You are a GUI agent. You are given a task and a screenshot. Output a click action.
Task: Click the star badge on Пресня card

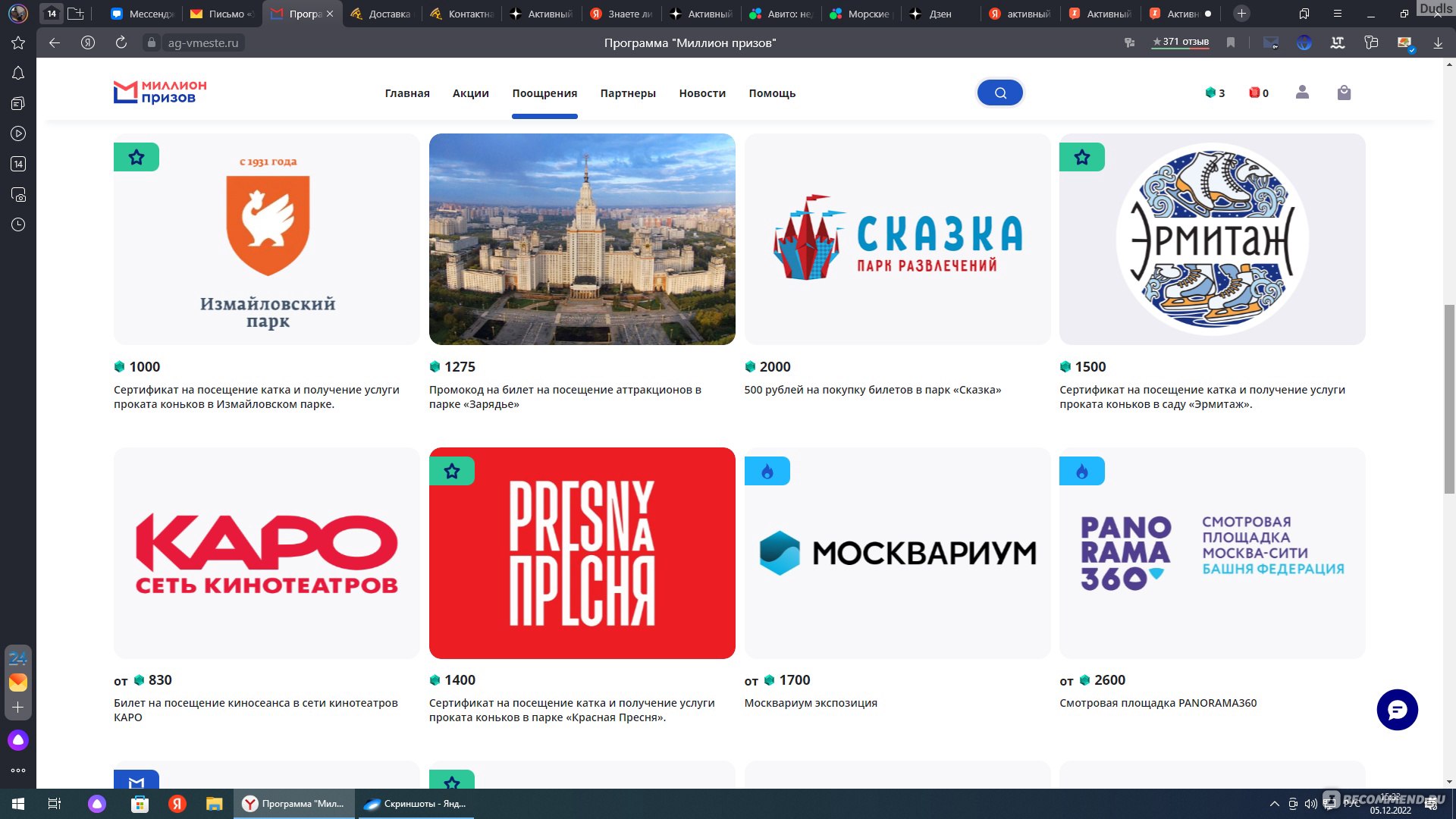point(452,471)
